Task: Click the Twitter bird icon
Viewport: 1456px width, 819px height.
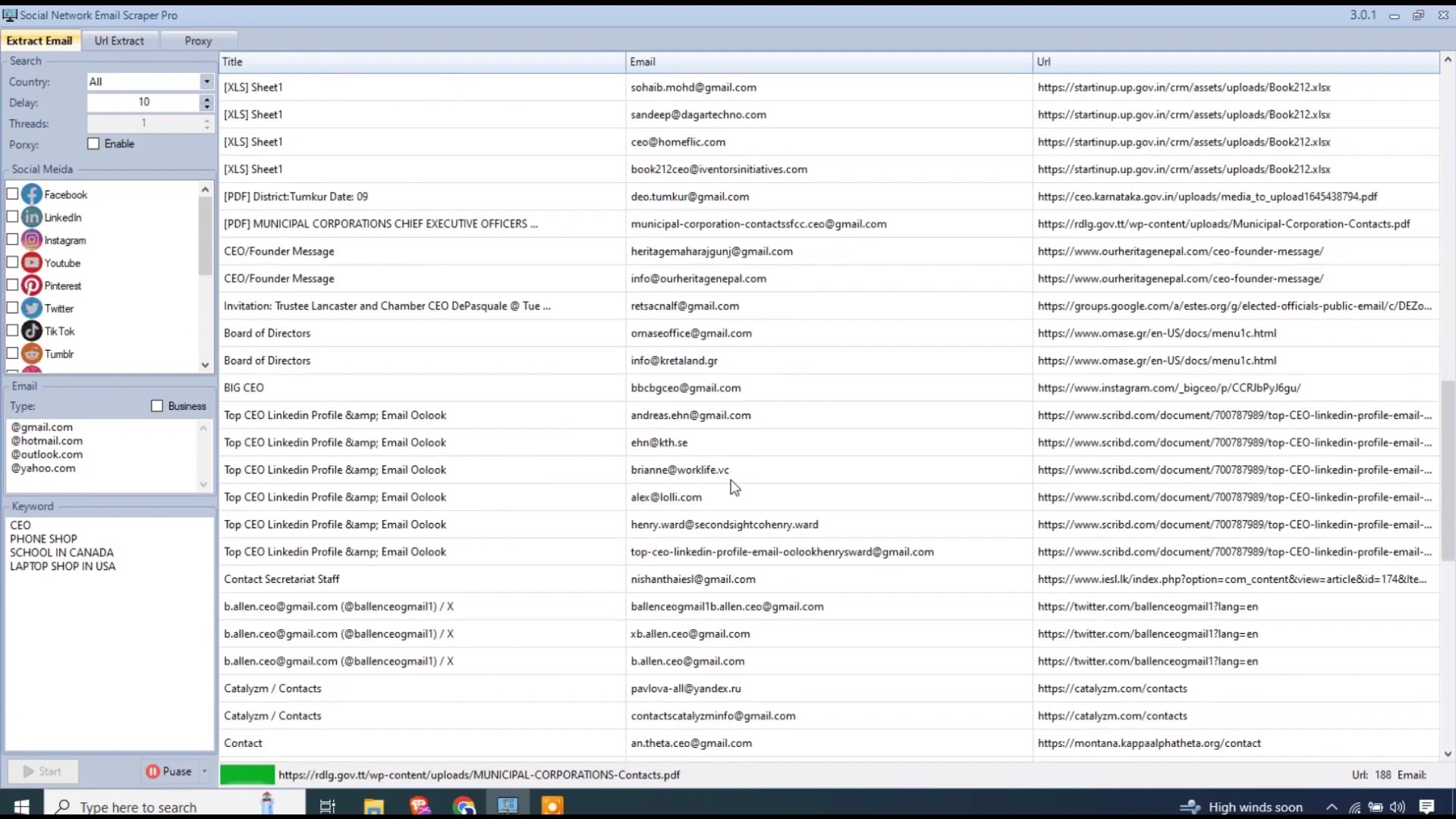Action: tap(32, 308)
